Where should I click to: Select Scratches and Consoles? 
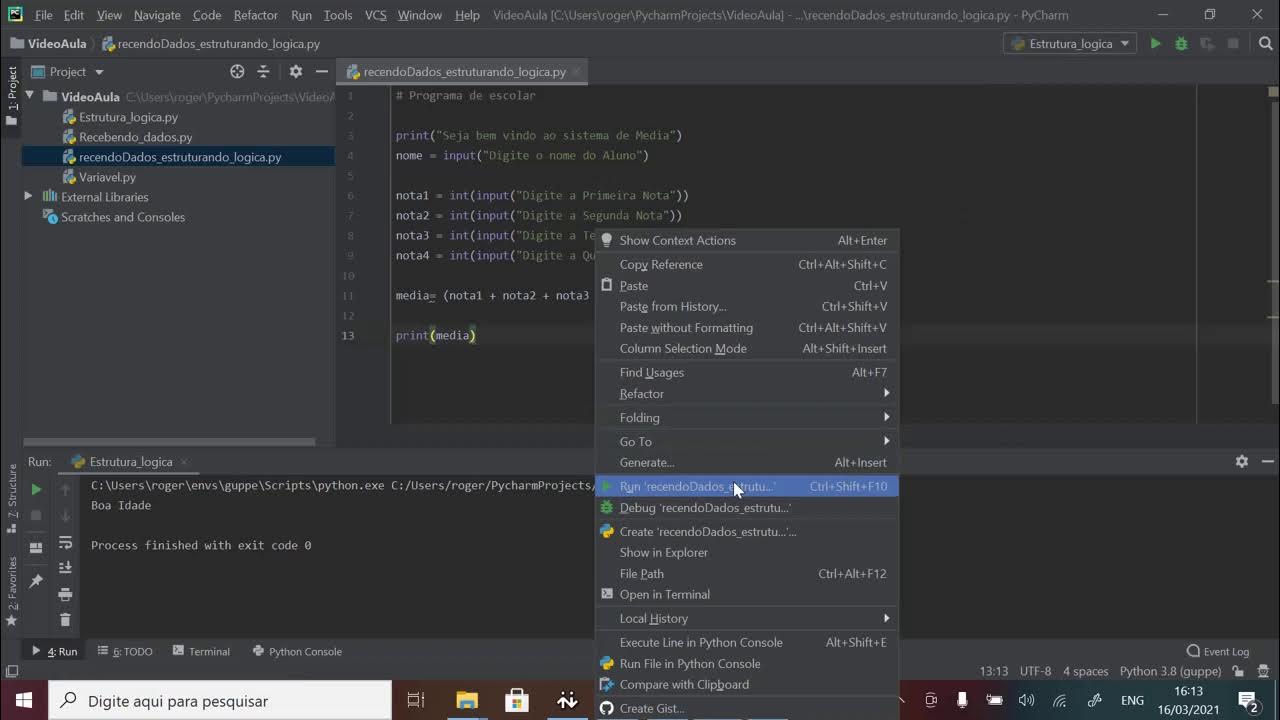[122, 217]
